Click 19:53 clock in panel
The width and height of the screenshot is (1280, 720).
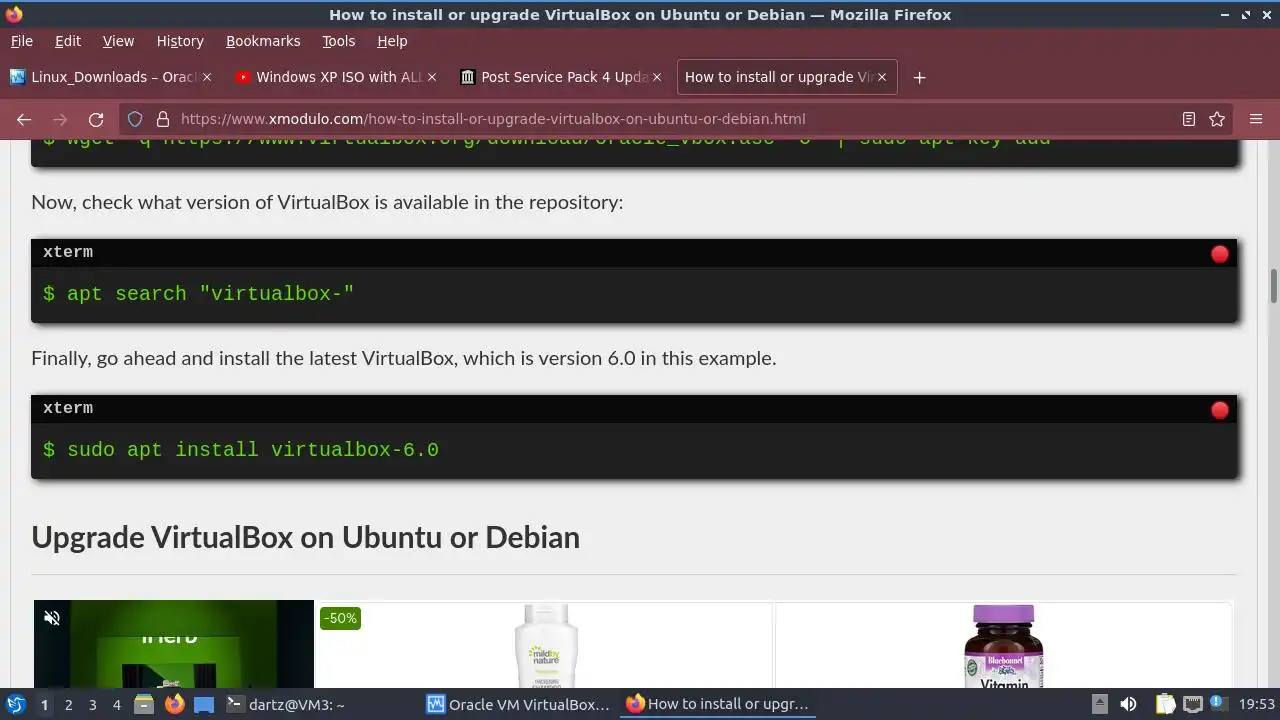pos(1258,704)
